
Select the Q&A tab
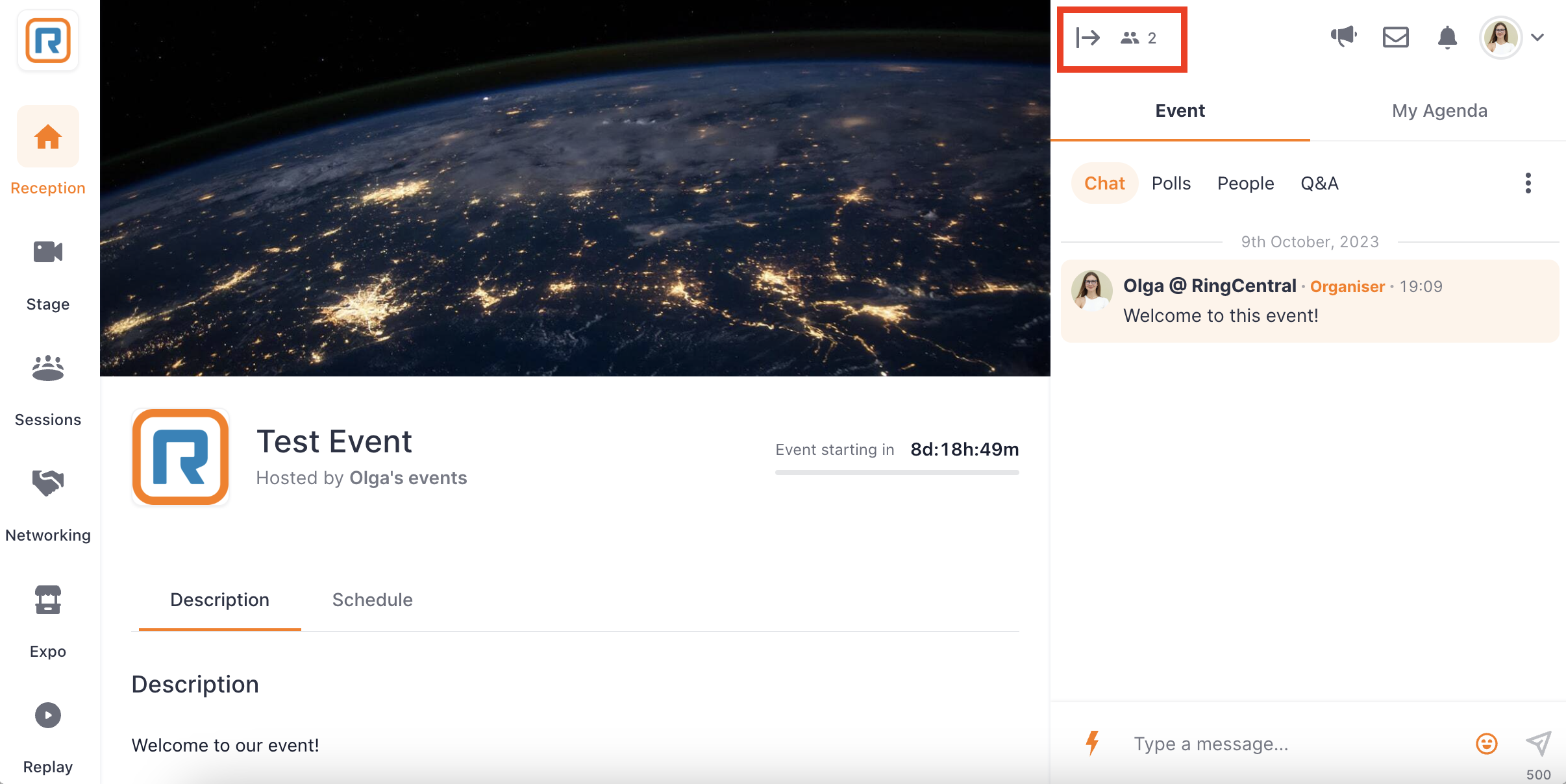(1319, 183)
